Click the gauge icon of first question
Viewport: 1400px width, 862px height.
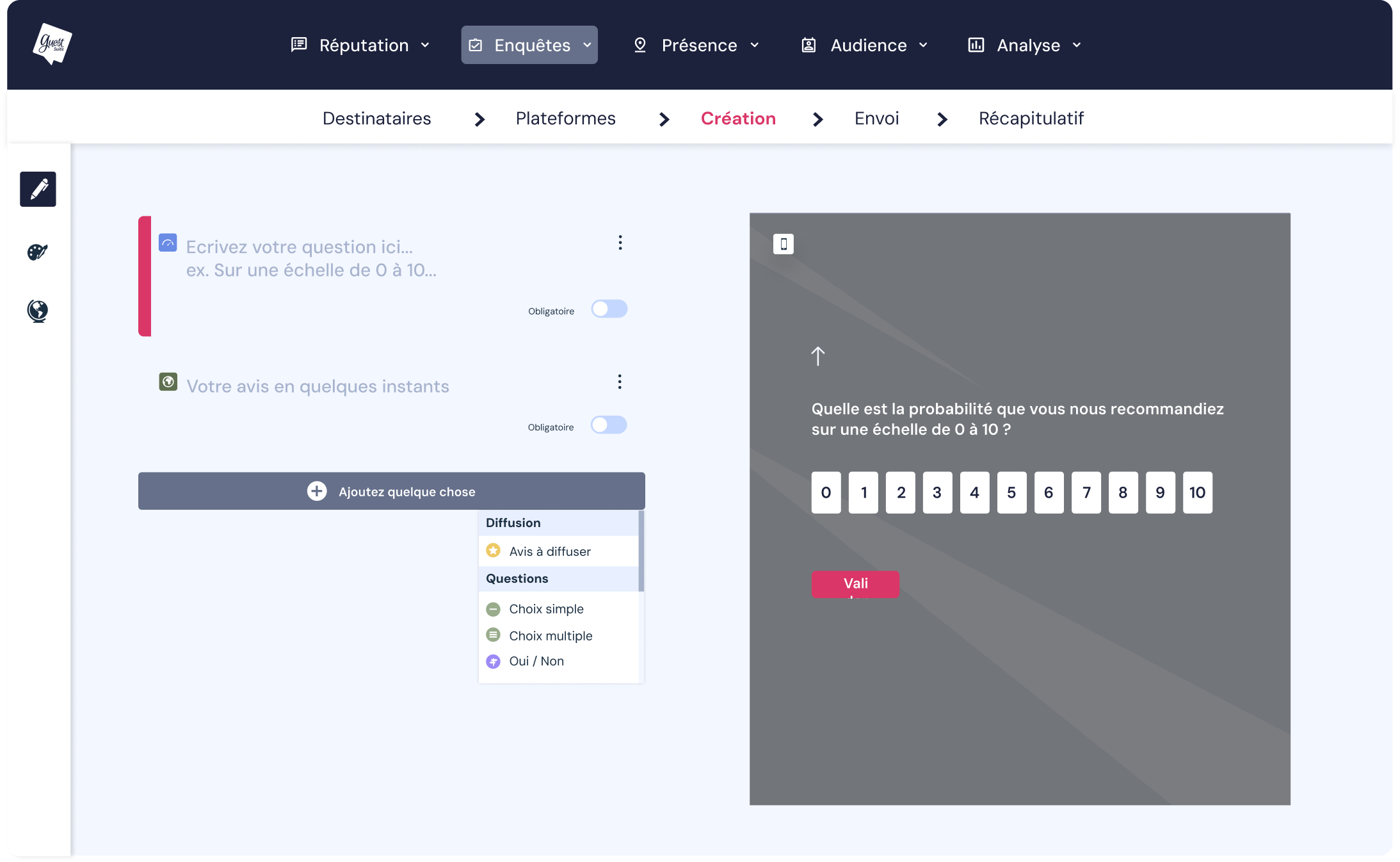point(168,243)
